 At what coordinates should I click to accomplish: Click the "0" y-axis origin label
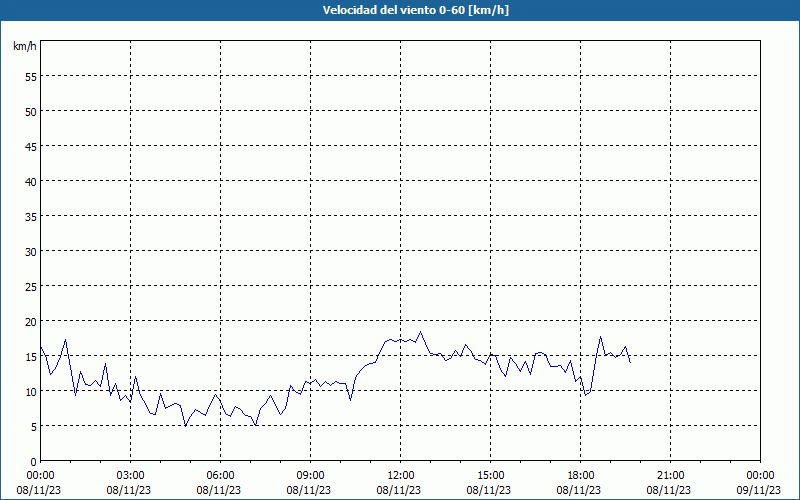pyautogui.click(x=34, y=462)
